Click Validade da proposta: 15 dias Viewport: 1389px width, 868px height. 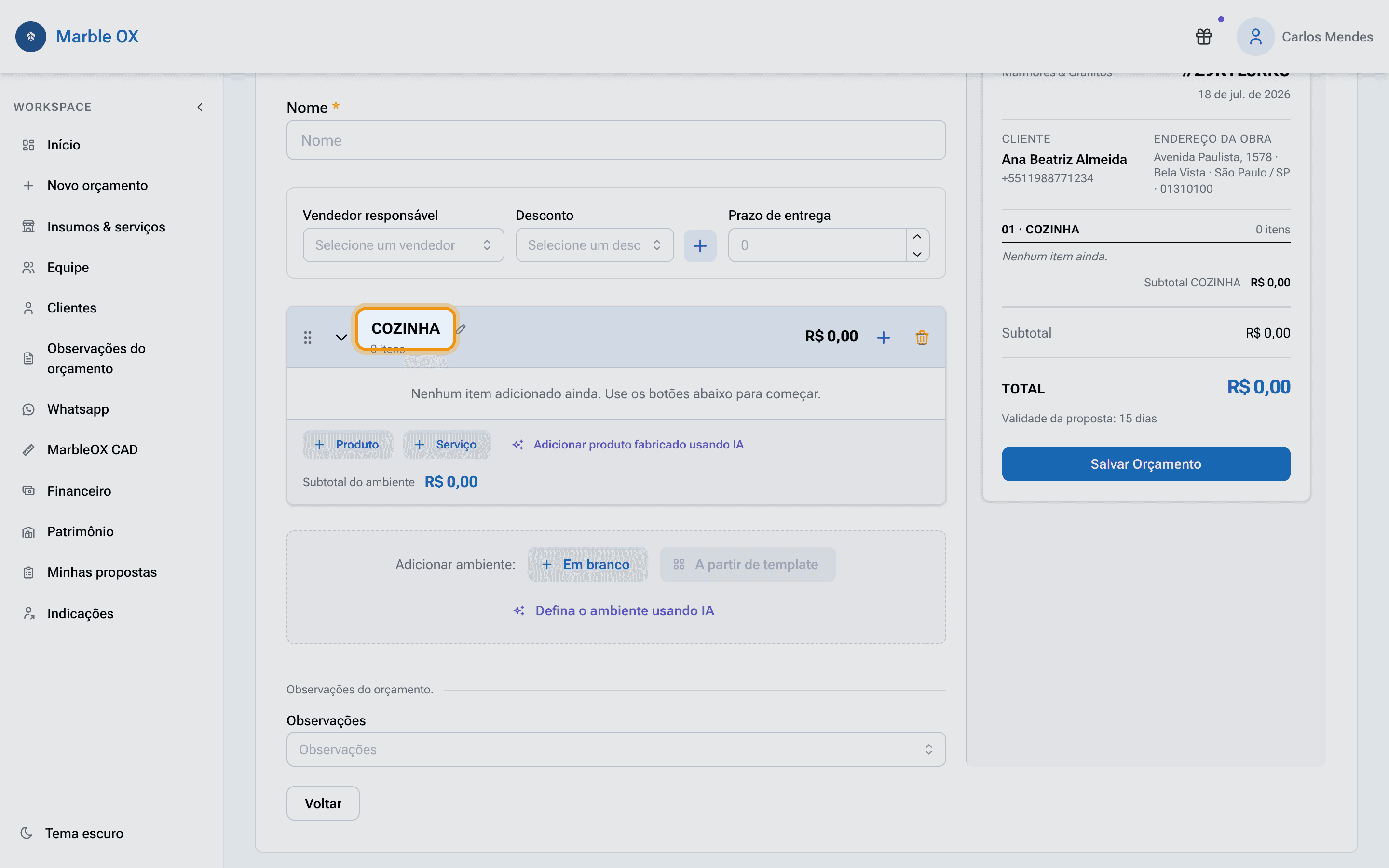point(1079,419)
